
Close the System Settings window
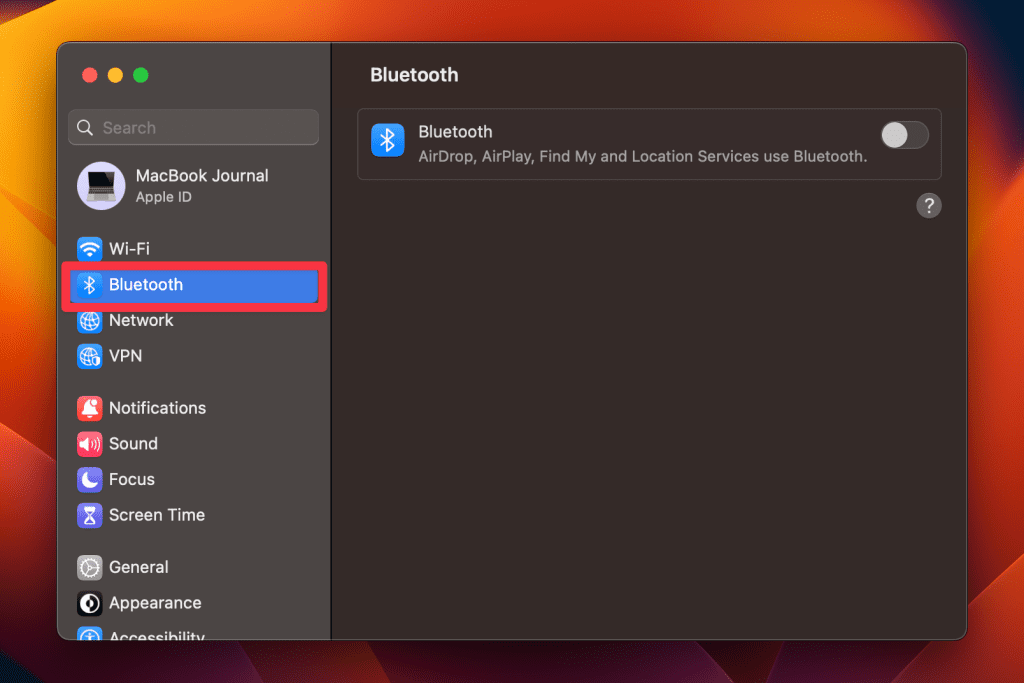(90, 75)
